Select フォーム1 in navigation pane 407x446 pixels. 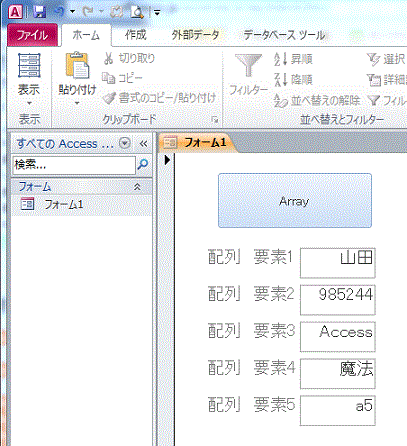click(x=82, y=204)
